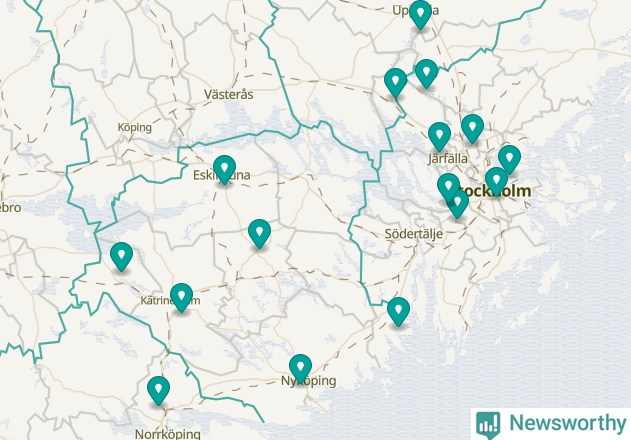The image size is (631, 440).
Task: Click the map pin on Uppsala
Action: click(x=421, y=15)
